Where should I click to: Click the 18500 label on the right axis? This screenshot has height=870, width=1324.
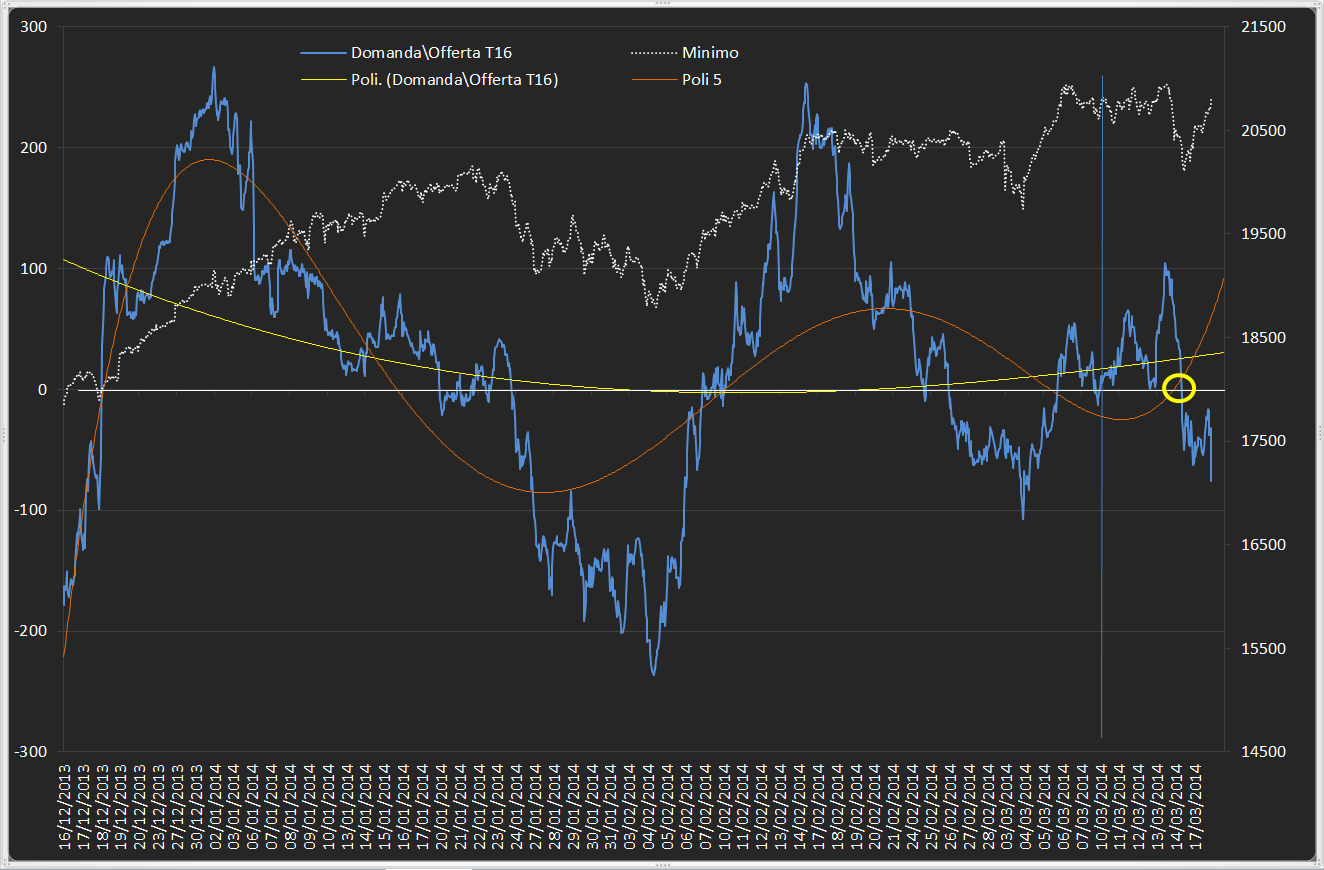(1263, 338)
